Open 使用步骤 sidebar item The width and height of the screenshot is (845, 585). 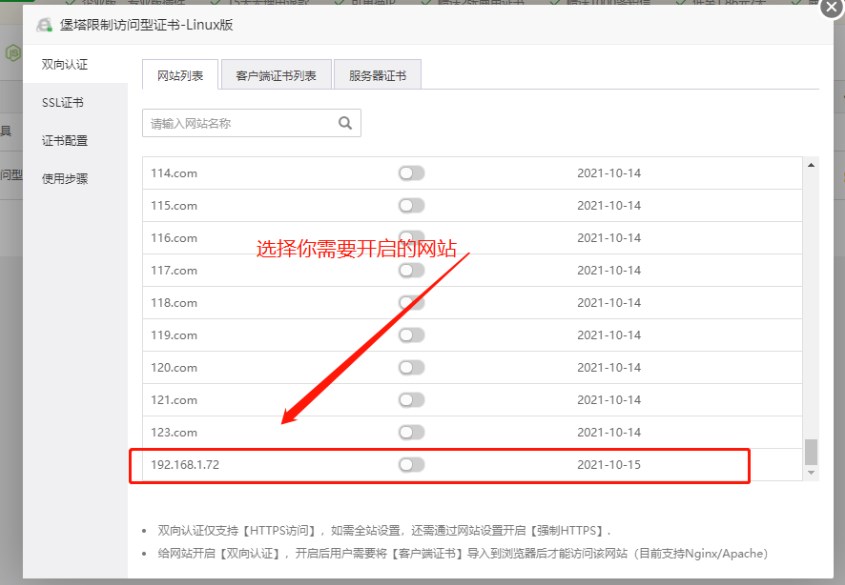65,179
